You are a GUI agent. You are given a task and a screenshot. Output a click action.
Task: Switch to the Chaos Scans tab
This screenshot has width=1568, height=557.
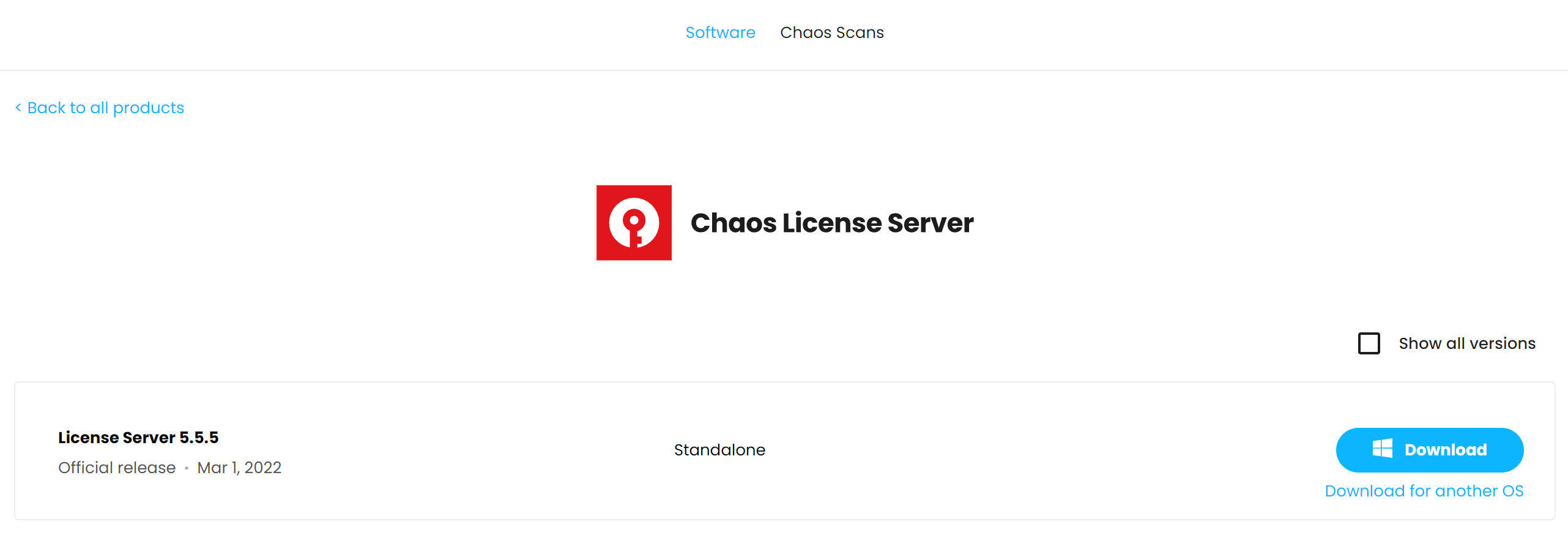point(831,32)
